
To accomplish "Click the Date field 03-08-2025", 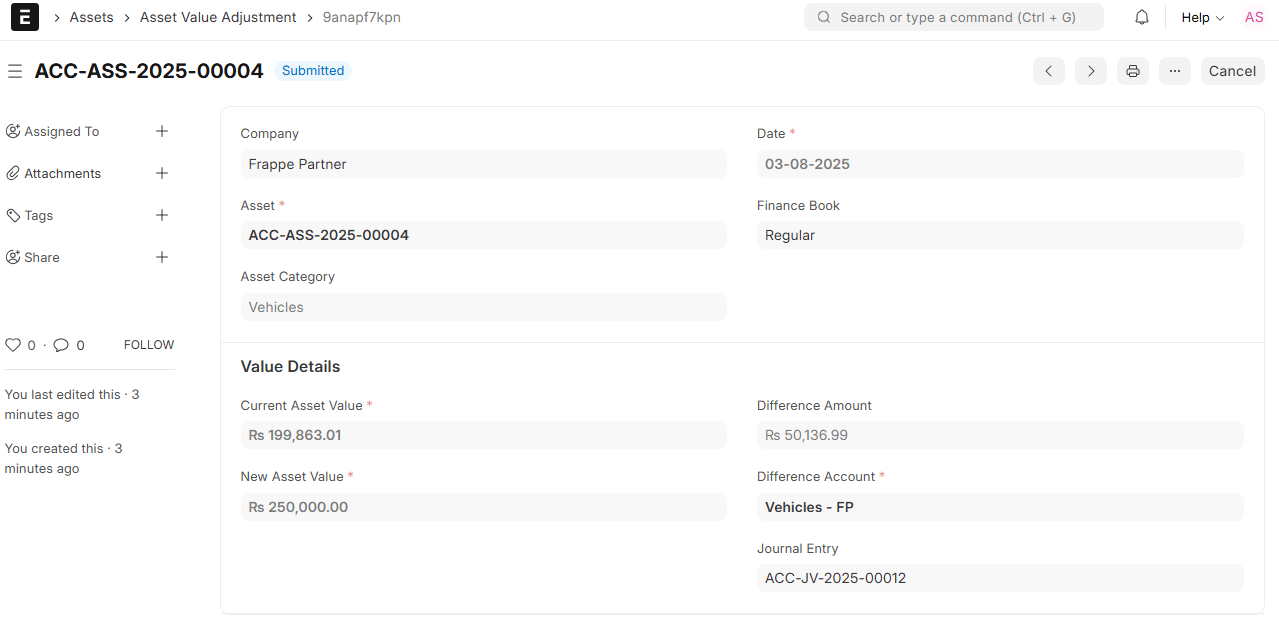I will (x=1000, y=164).
